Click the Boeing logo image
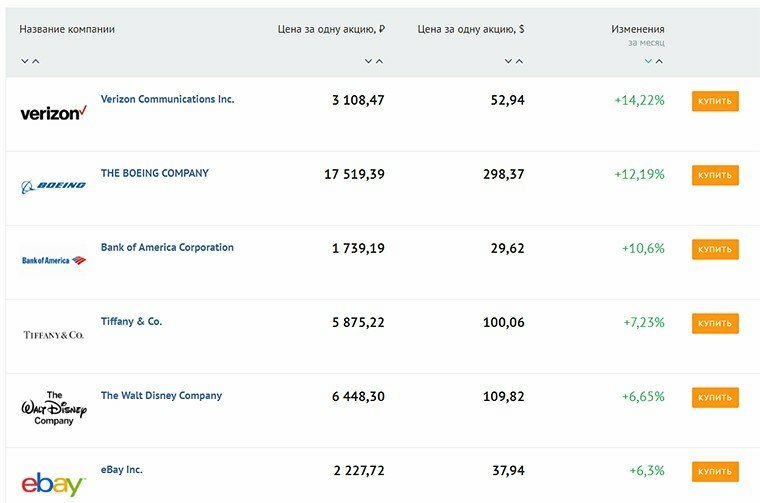The image size is (760, 503). 53,186
